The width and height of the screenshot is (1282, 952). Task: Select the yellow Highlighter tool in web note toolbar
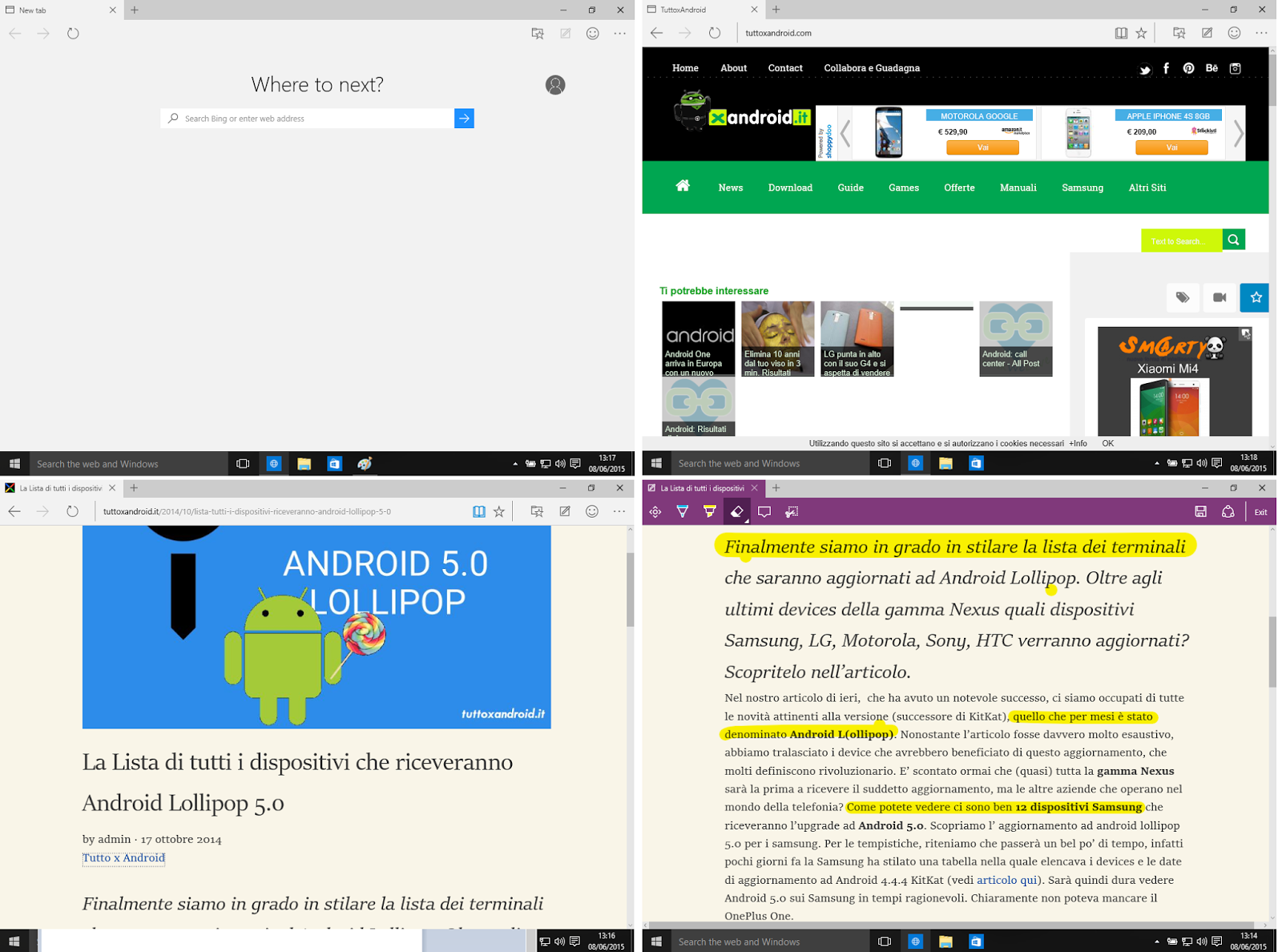click(710, 511)
